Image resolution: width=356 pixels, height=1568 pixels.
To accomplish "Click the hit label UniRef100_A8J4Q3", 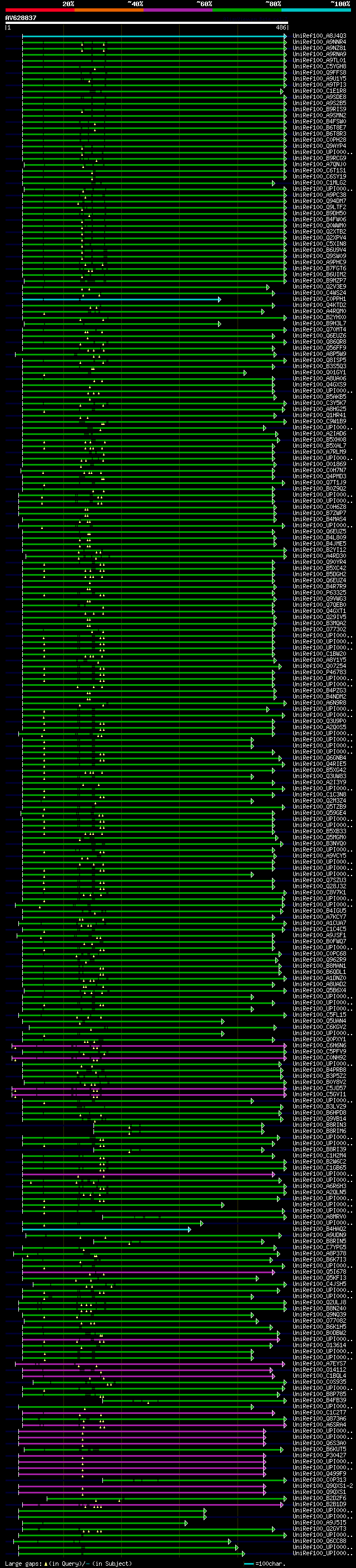I will (x=319, y=36).
